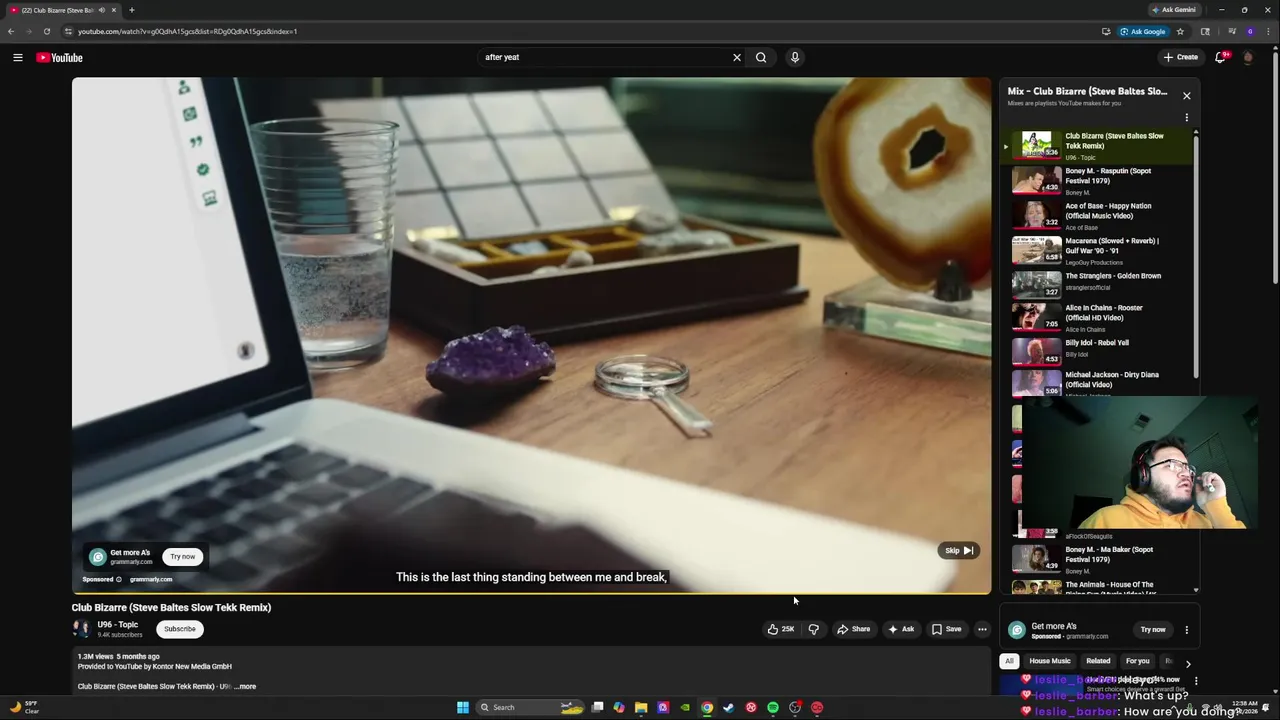Click the YouTube search input field
Viewport: 1280px width, 720px height.
[x=605, y=57]
